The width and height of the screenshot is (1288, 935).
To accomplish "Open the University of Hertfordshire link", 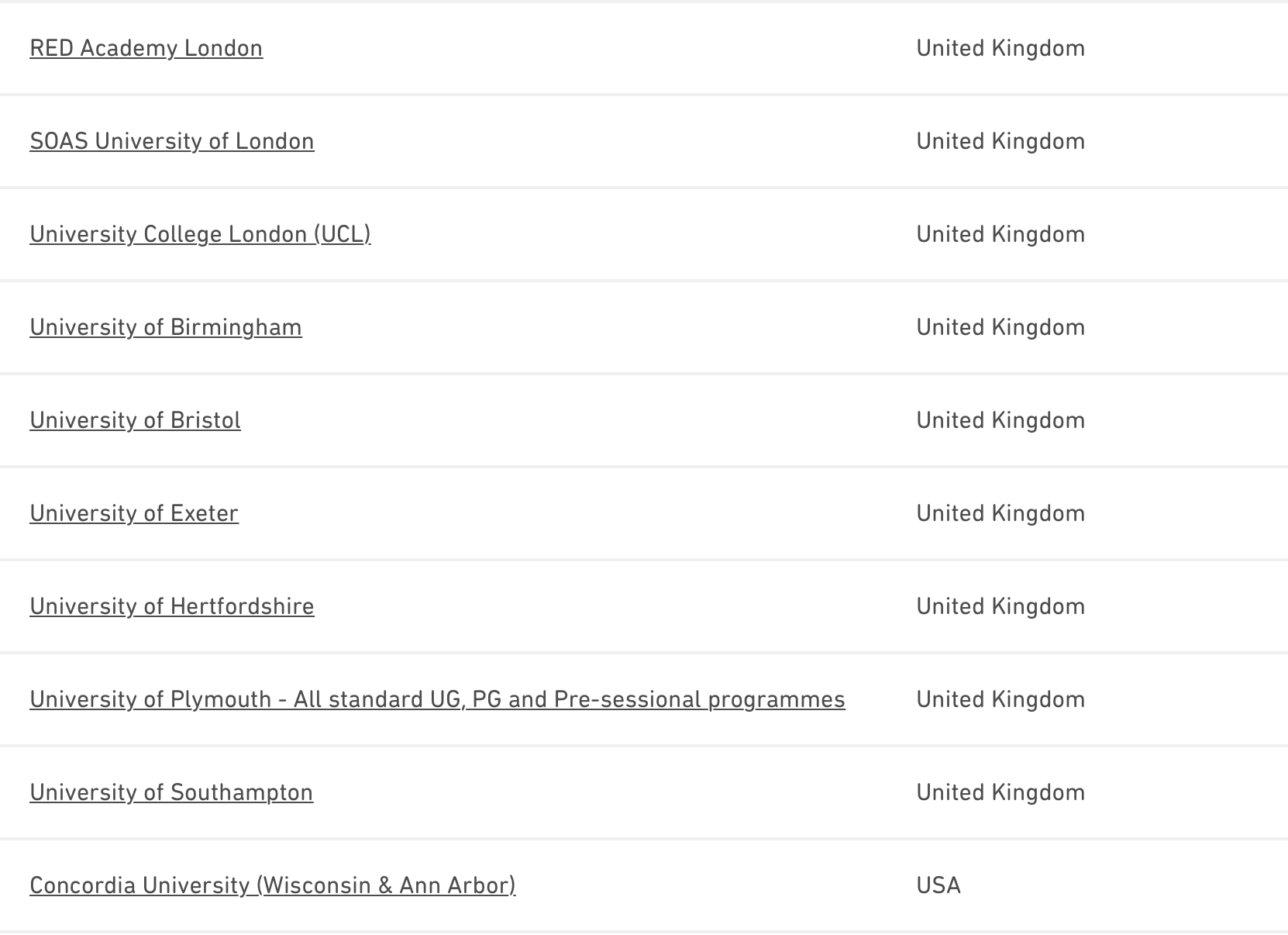I will point(171,606).
